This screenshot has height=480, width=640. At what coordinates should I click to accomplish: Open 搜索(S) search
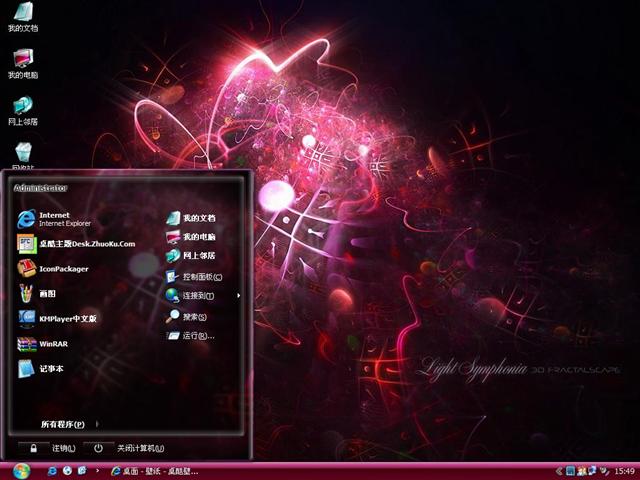[186, 316]
